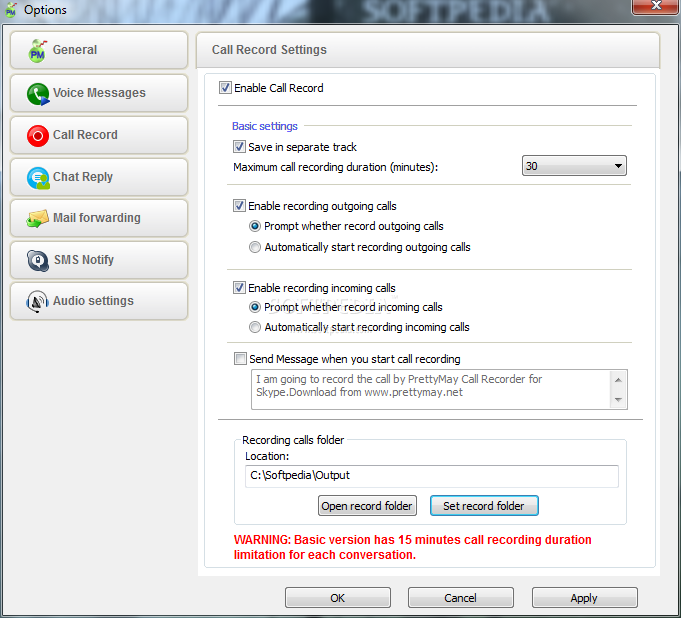Open the General settings section

pyautogui.click(x=99, y=50)
